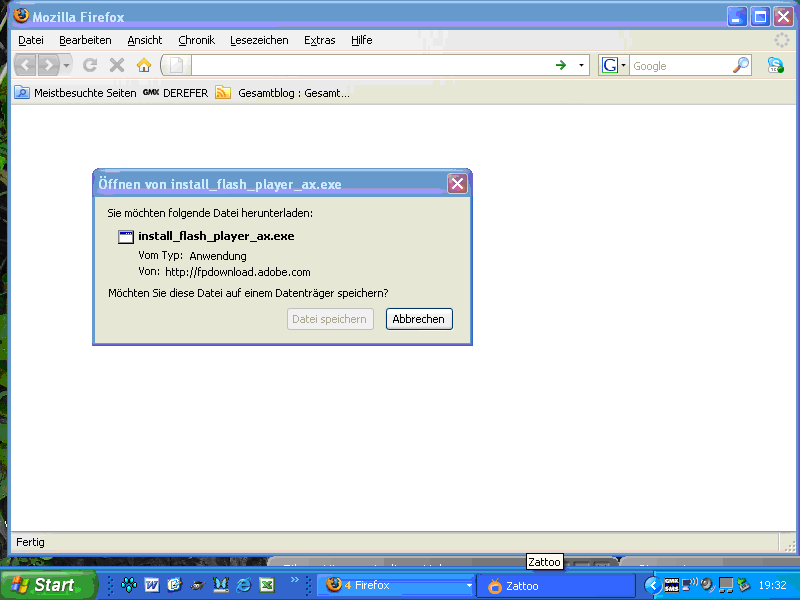Open the back/forward history dropdown arrow

(x=67, y=65)
